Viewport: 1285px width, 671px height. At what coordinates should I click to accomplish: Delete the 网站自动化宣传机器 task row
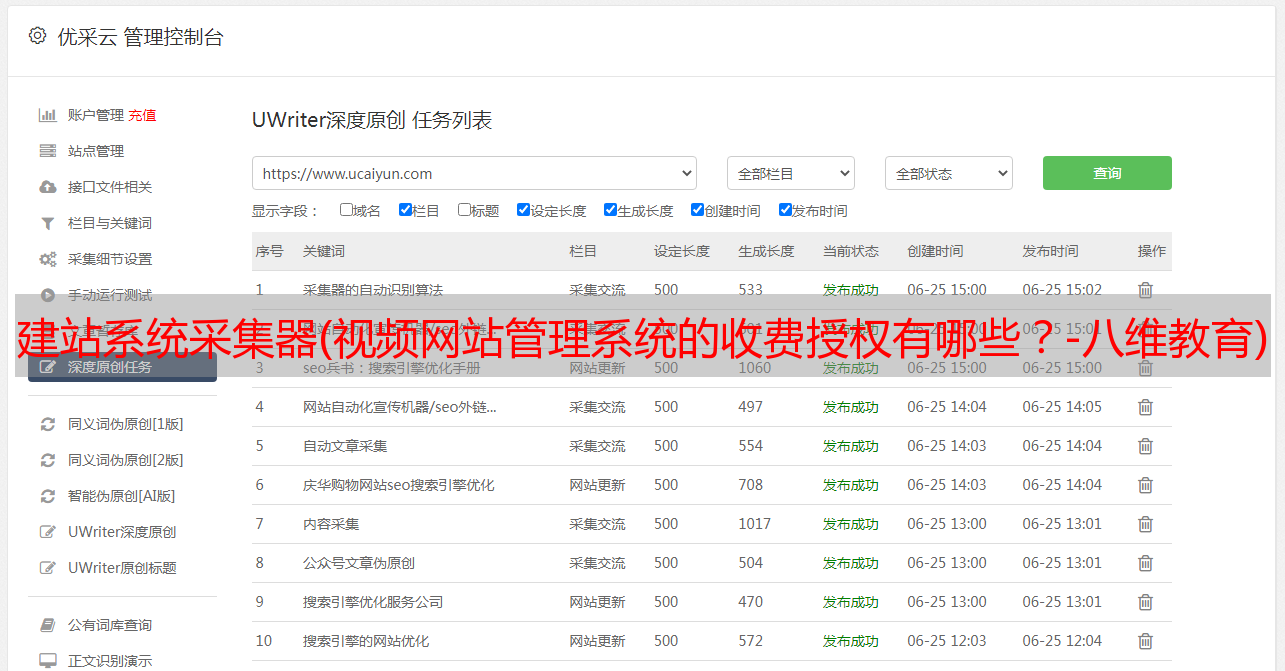click(1146, 407)
